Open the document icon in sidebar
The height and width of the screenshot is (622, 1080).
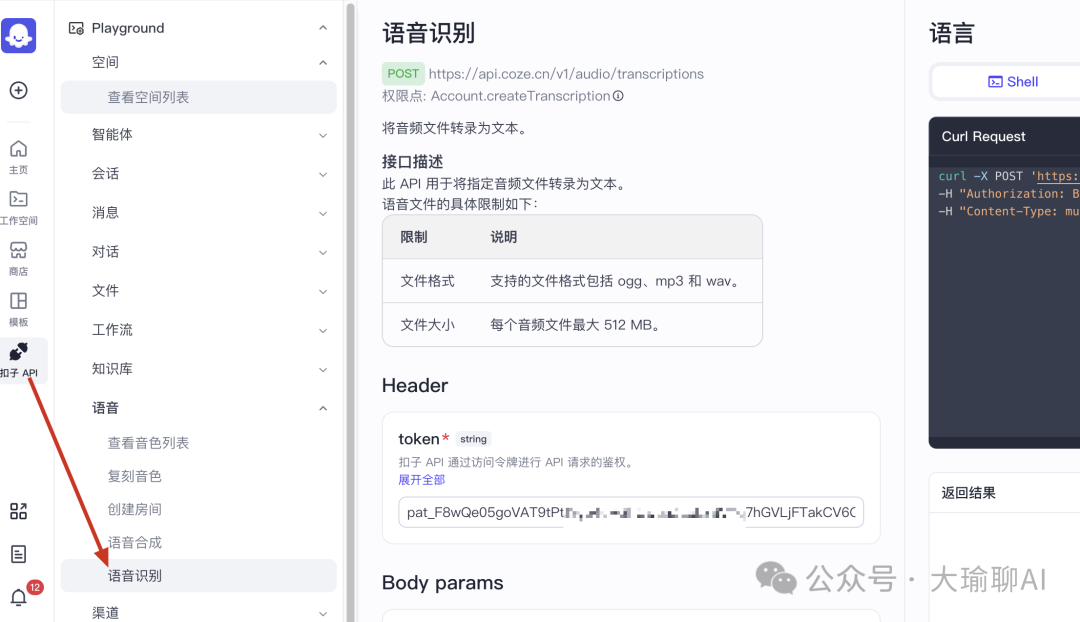(x=19, y=554)
